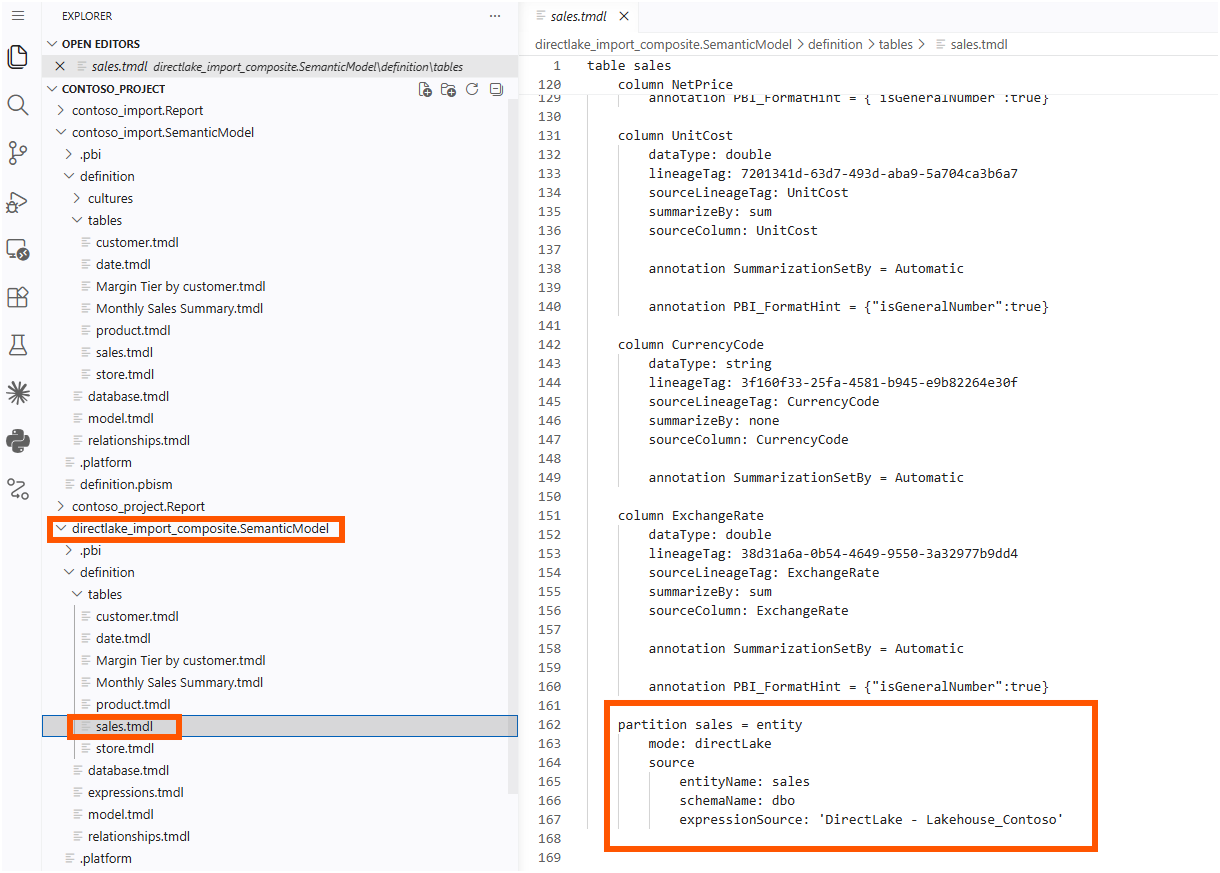
Task: Open the Search view
Action: point(17,105)
